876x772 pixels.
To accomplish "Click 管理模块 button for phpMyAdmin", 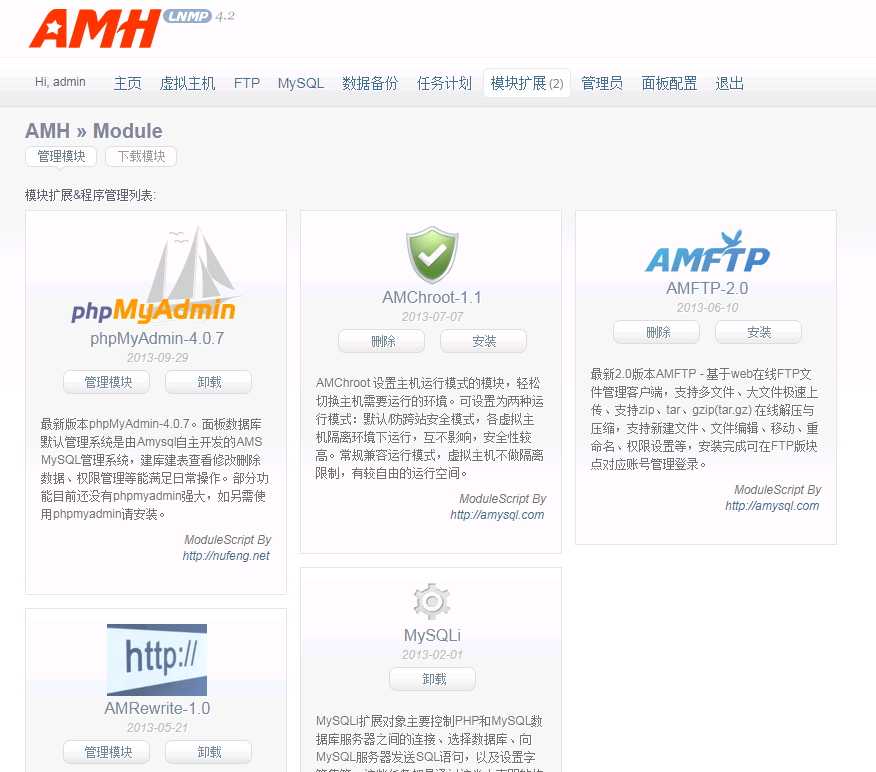I will pyautogui.click(x=107, y=382).
